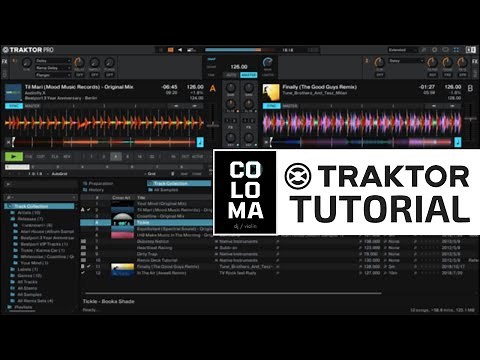The width and height of the screenshot is (480, 360).
Task: Toggle SYNC on deck B
Action: (271, 106)
